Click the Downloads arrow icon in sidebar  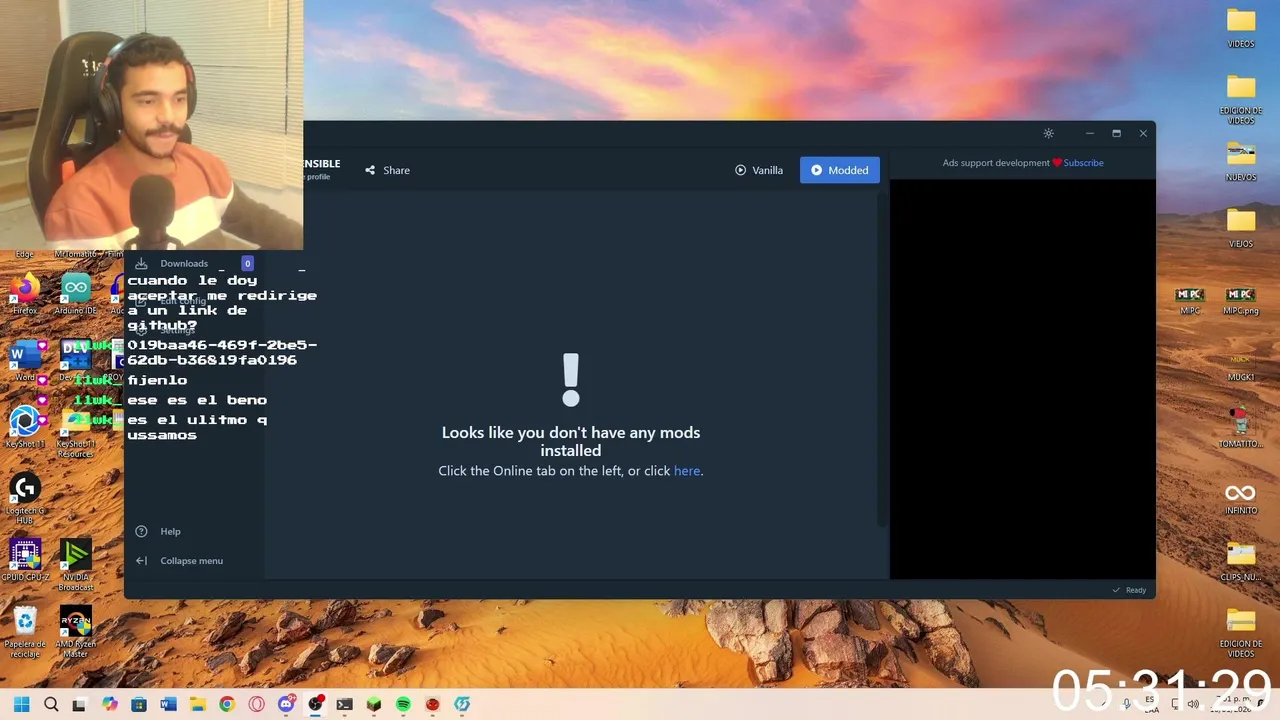tap(141, 264)
